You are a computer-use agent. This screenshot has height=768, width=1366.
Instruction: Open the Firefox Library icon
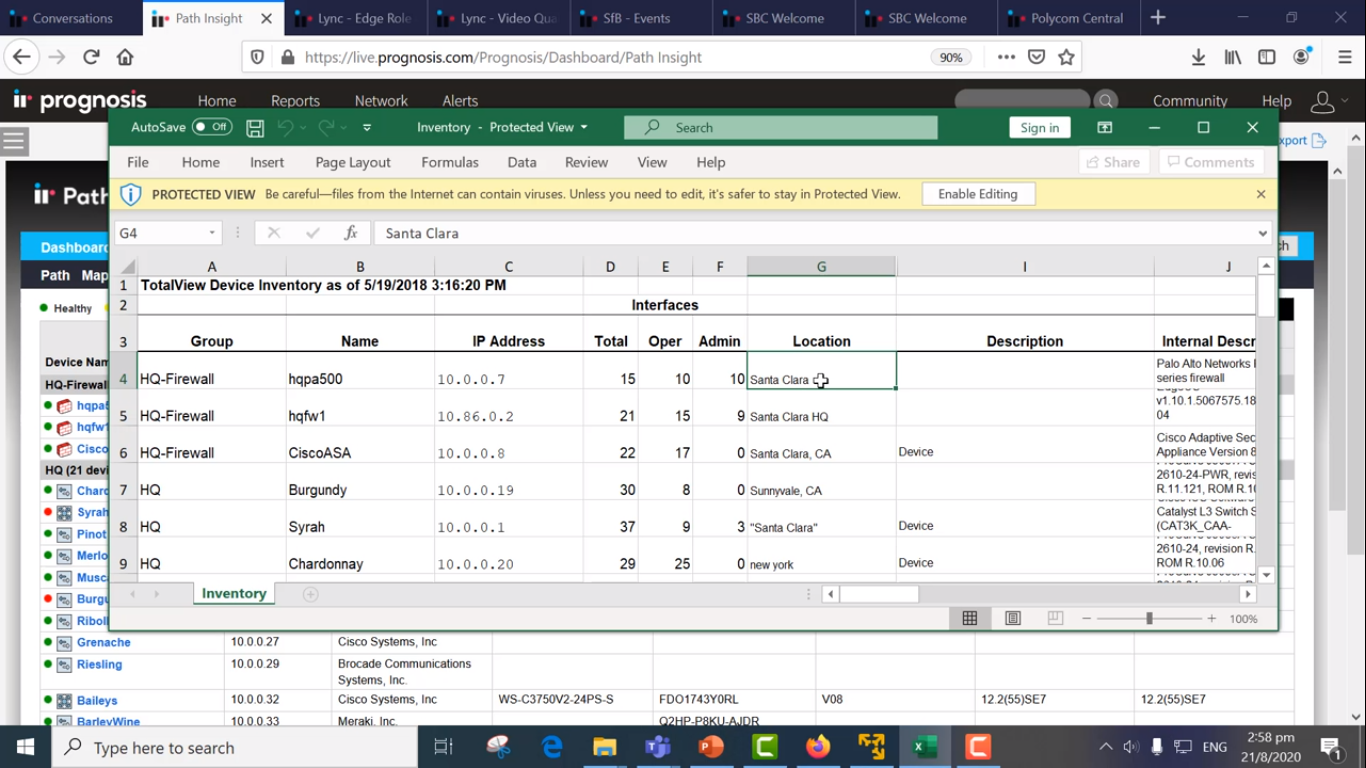1232,57
